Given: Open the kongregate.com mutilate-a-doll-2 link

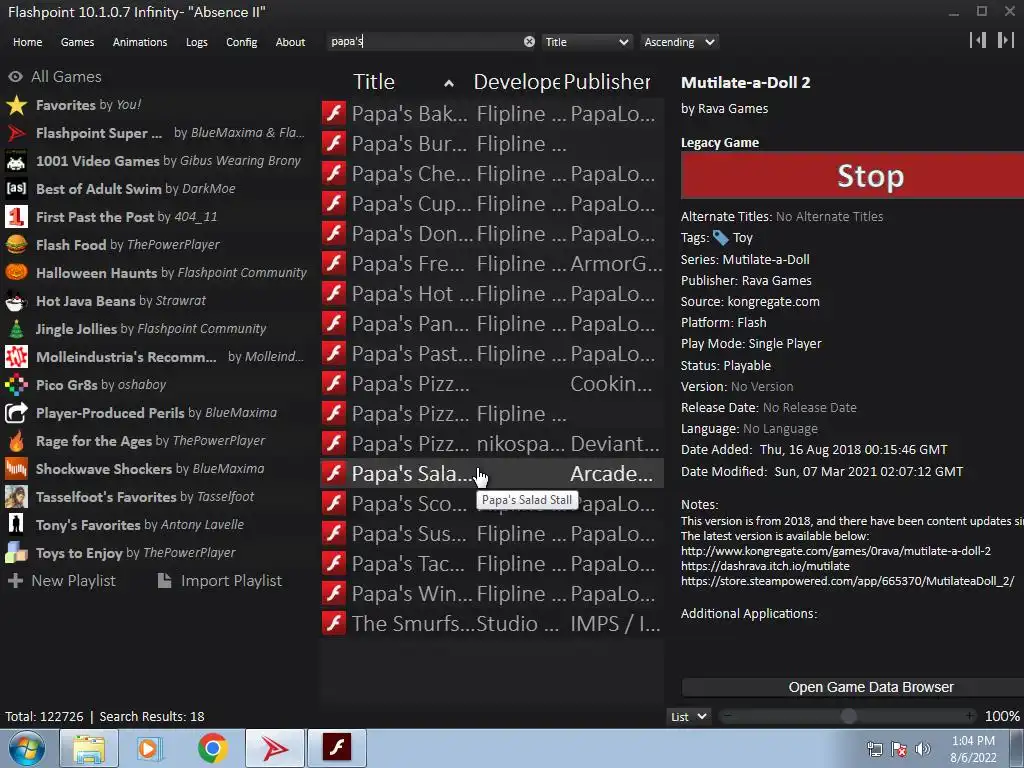Looking at the screenshot, I should tap(836, 551).
